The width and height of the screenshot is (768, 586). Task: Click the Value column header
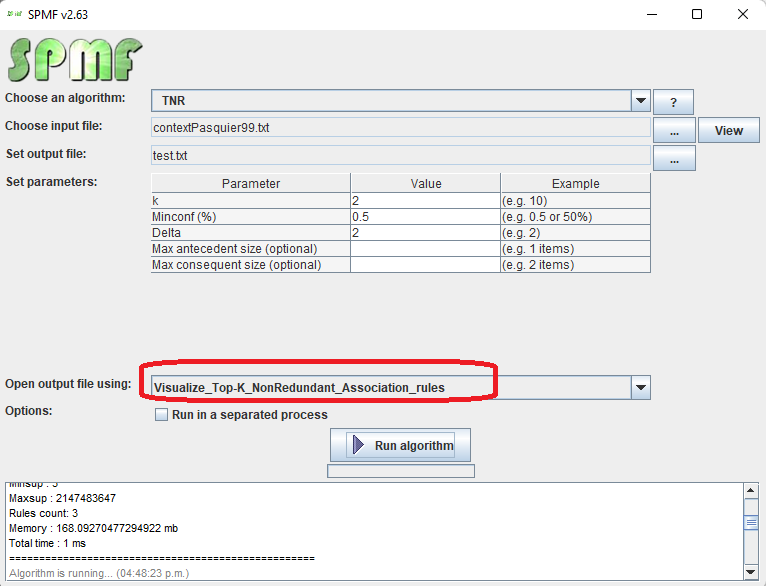425,184
